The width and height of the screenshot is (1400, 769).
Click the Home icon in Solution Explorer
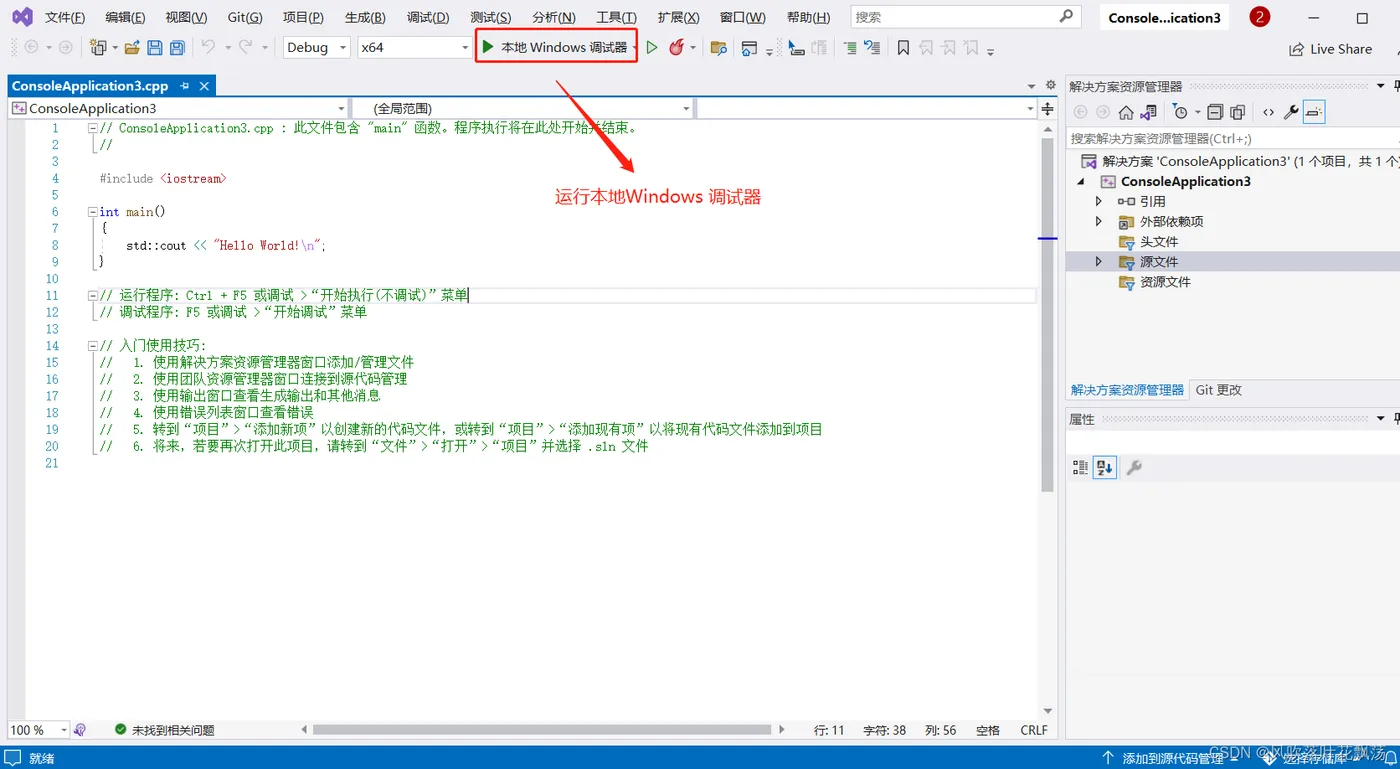coord(1126,112)
